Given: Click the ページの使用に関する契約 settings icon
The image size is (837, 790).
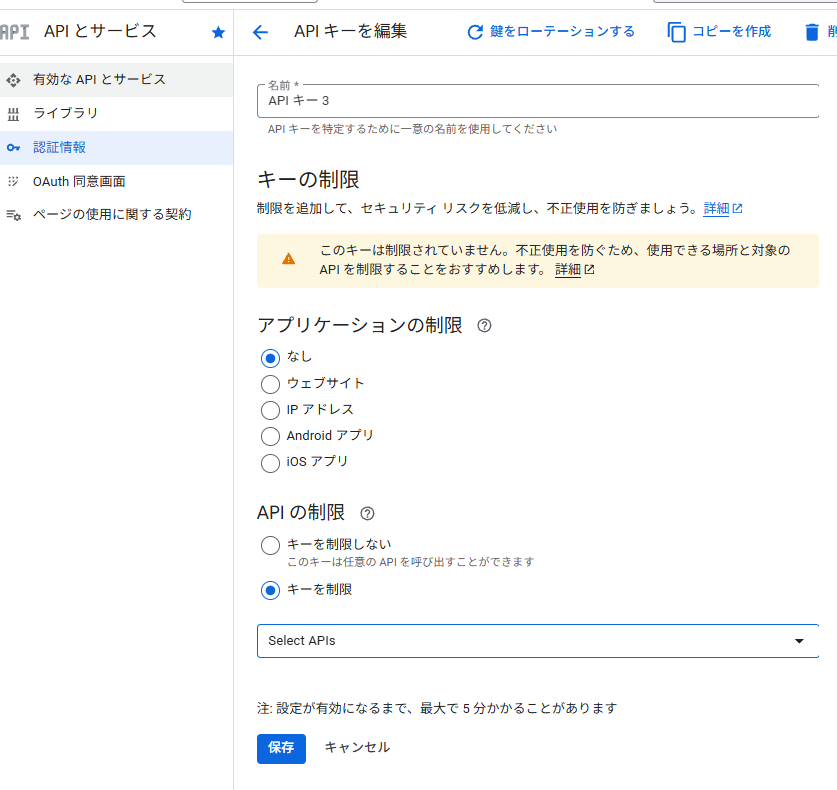Looking at the screenshot, I should point(13,215).
